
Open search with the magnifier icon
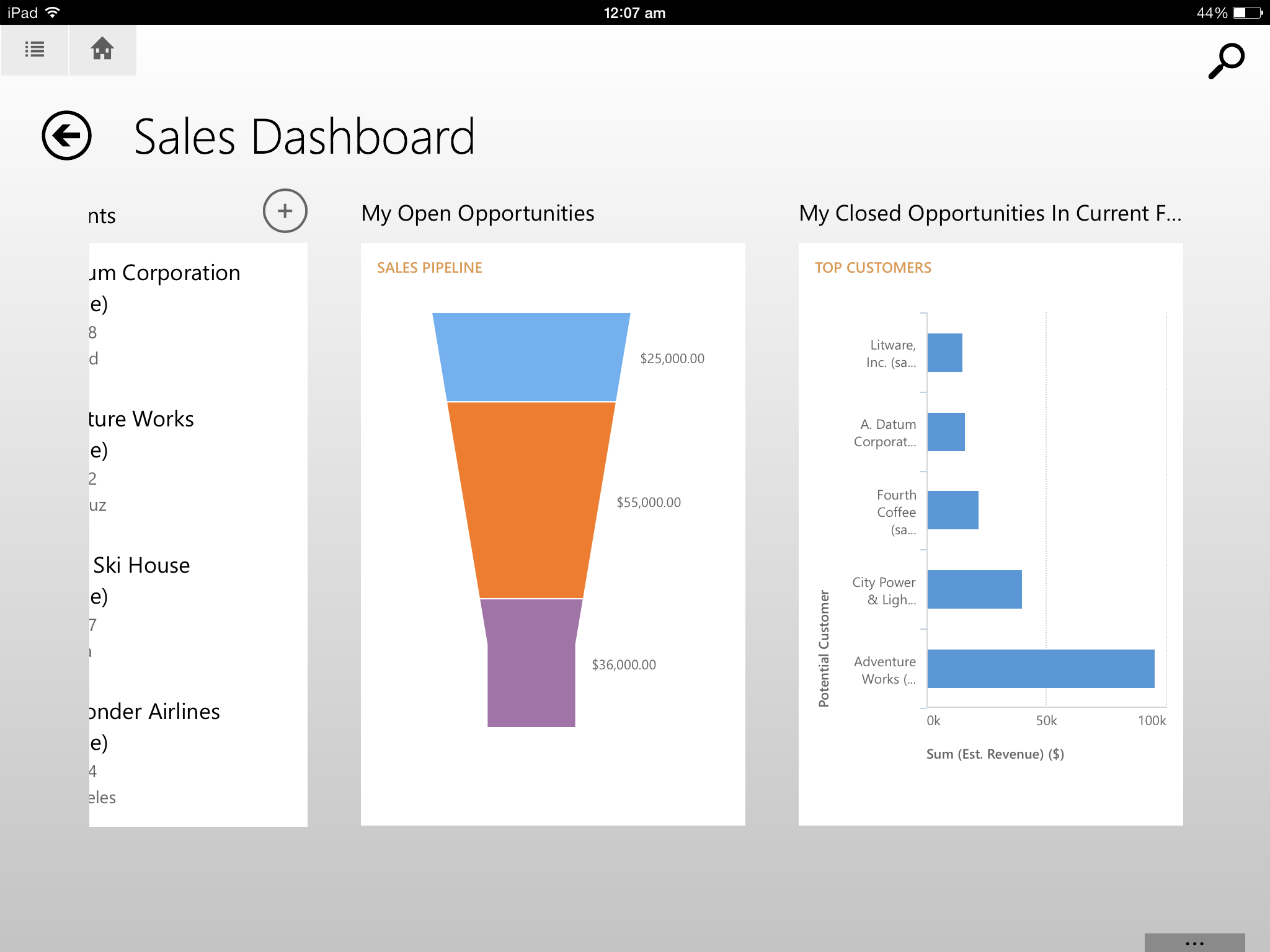click(1225, 61)
